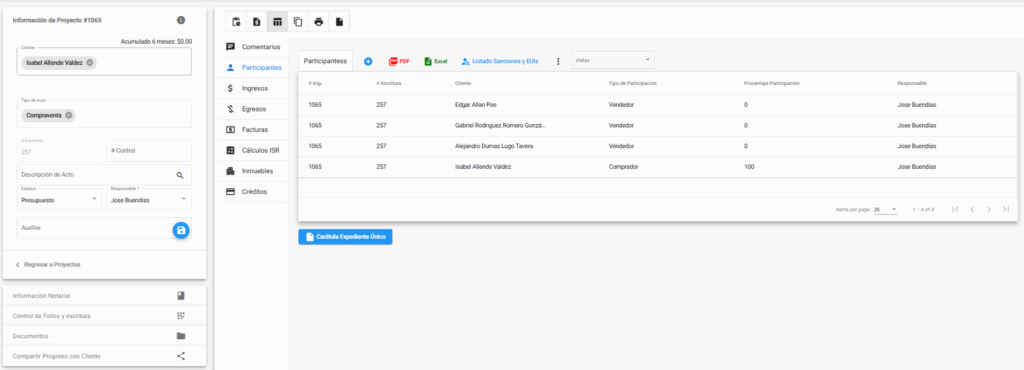Screen dimensions: 1024x370
Task: Expand Control de Folios y escritura panel
Action: (x=104, y=316)
